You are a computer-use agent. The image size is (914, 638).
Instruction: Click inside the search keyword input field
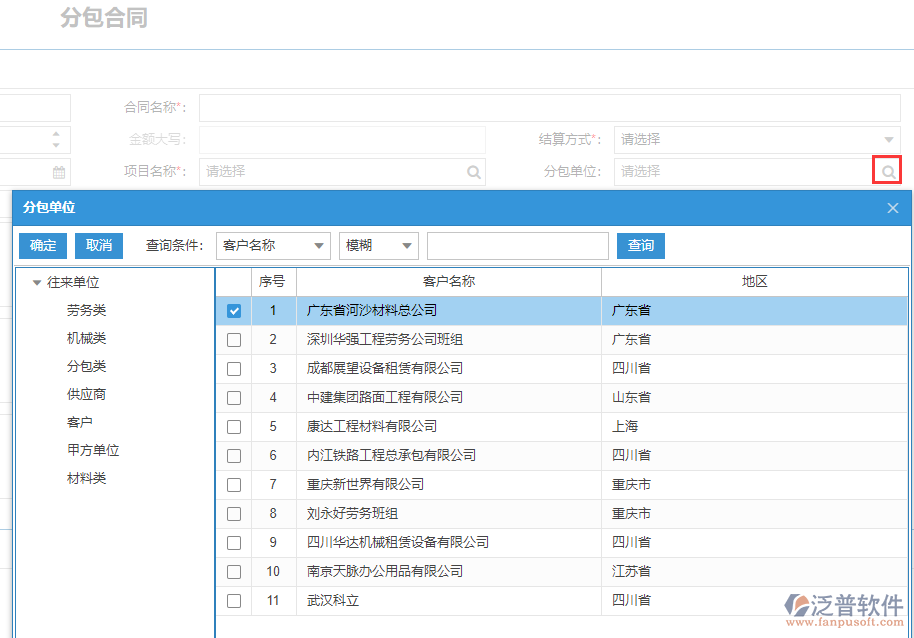pyautogui.click(x=517, y=245)
